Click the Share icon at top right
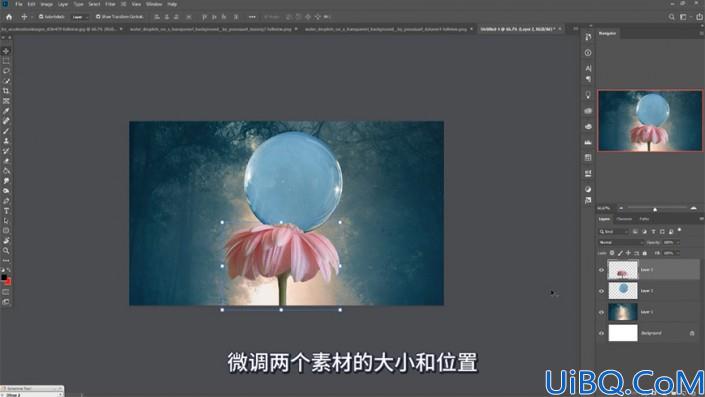705x397 pixels. [699, 17]
